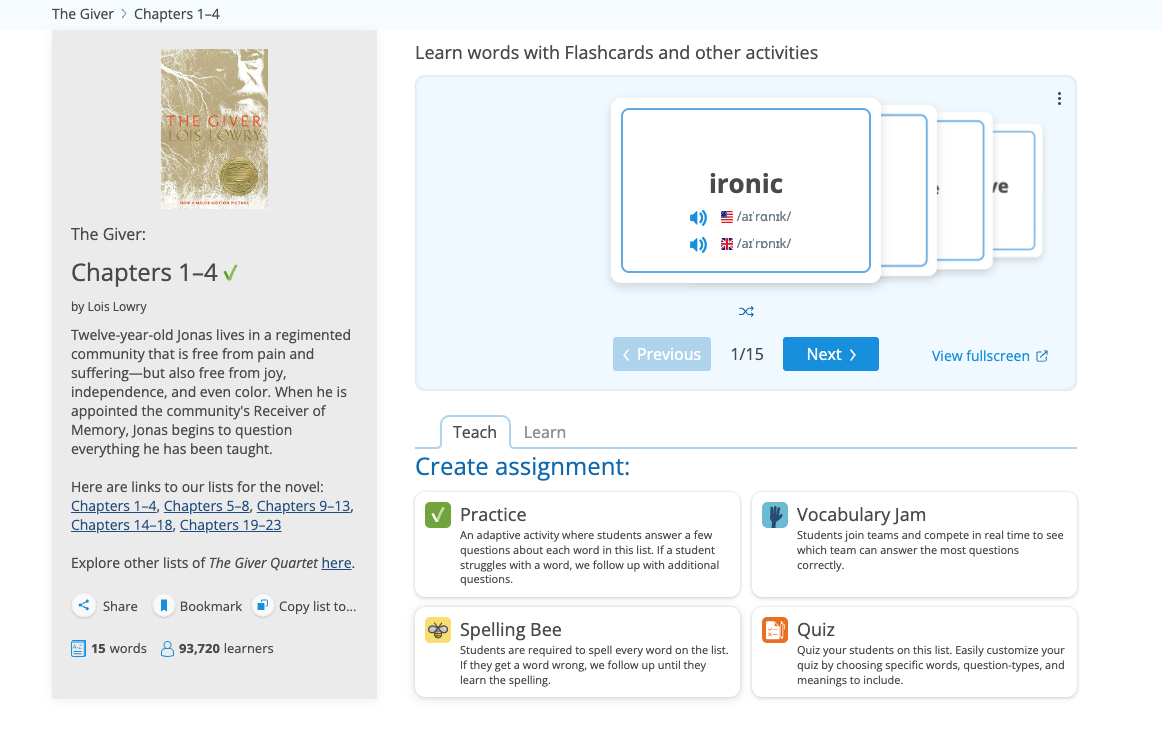Play the American pronunciation of ironic
Screen dimensions: 1163x740
click(697, 217)
